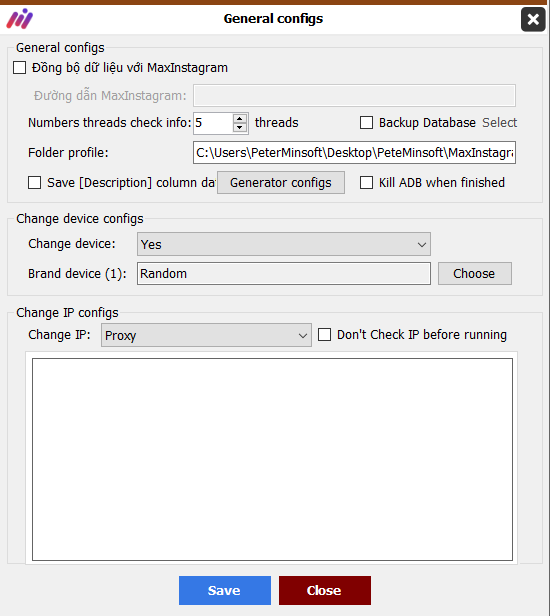
Task: Click the Brand device Random text field
Action: [x=284, y=273]
